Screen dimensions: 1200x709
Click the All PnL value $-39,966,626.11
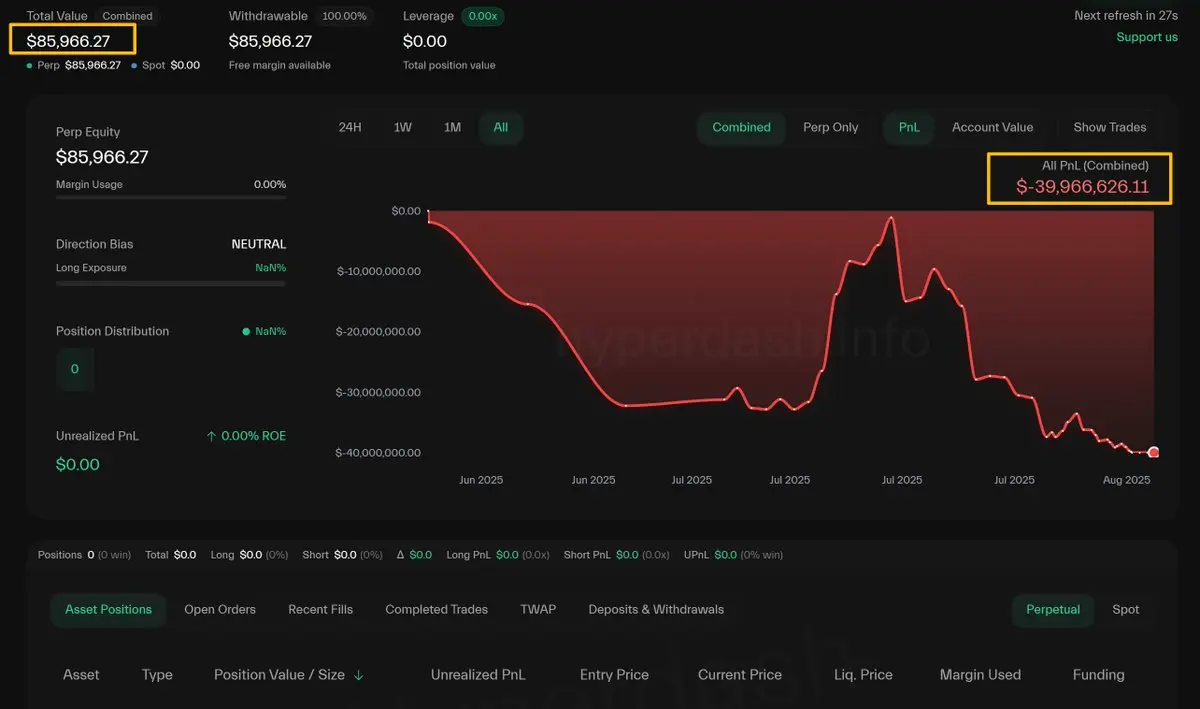[1082, 186]
